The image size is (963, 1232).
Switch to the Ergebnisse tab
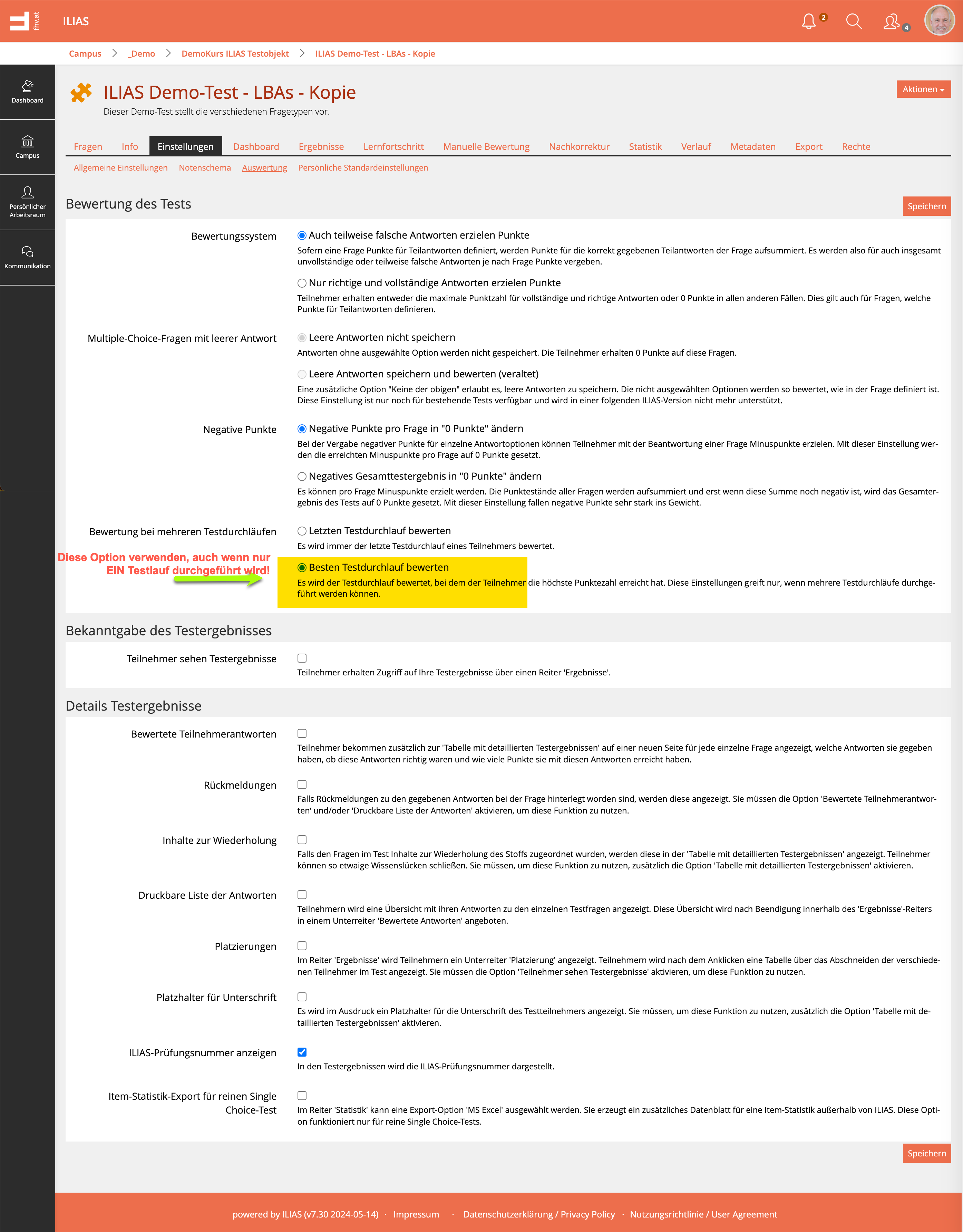pyautogui.click(x=321, y=146)
